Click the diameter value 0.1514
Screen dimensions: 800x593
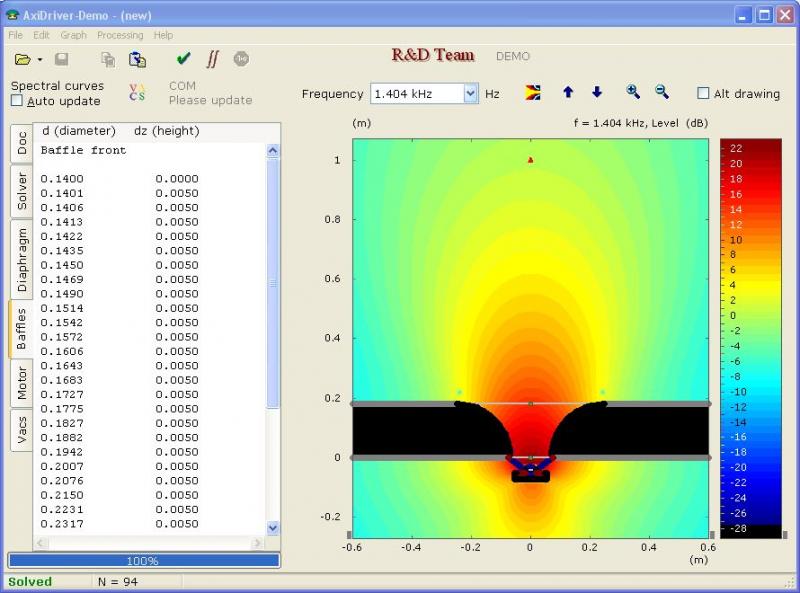coord(62,308)
